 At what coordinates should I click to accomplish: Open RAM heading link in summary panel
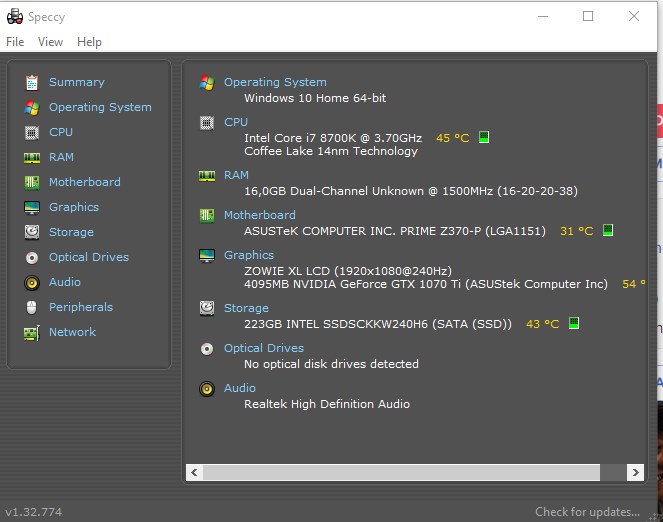[236, 175]
